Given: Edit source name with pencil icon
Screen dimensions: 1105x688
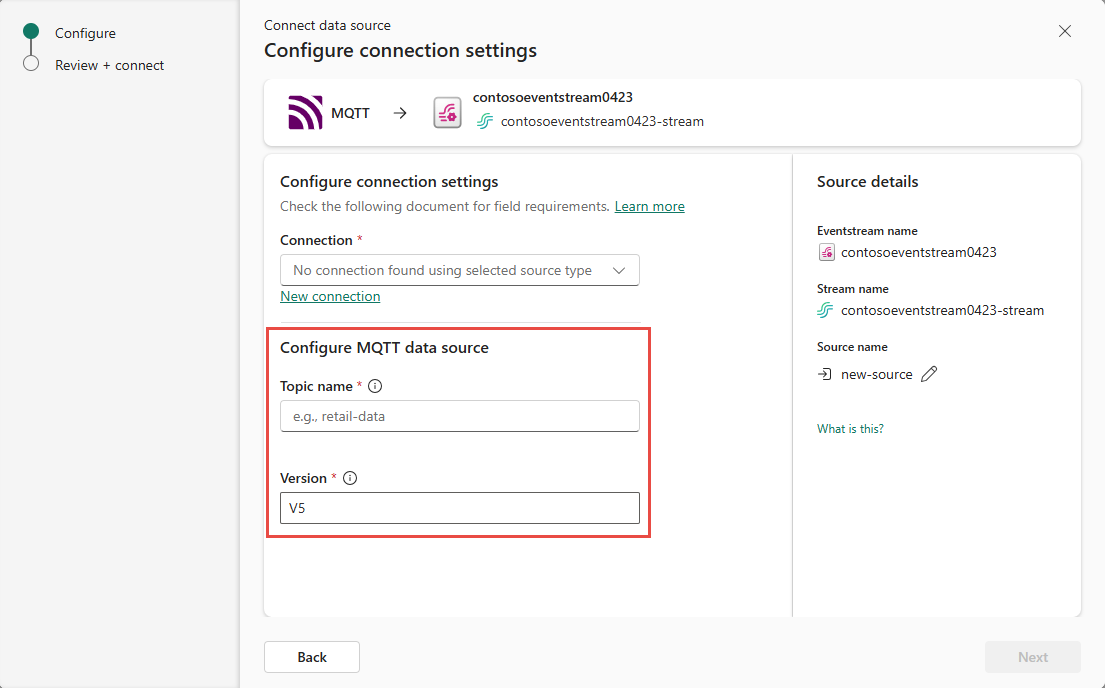Looking at the screenshot, I should (x=929, y=374).
